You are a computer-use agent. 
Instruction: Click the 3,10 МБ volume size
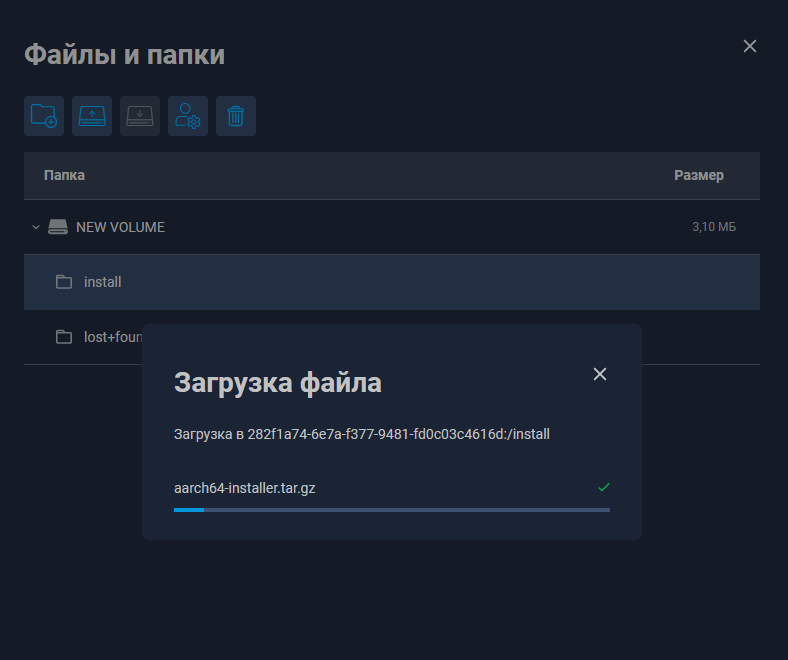click(713, 227)
